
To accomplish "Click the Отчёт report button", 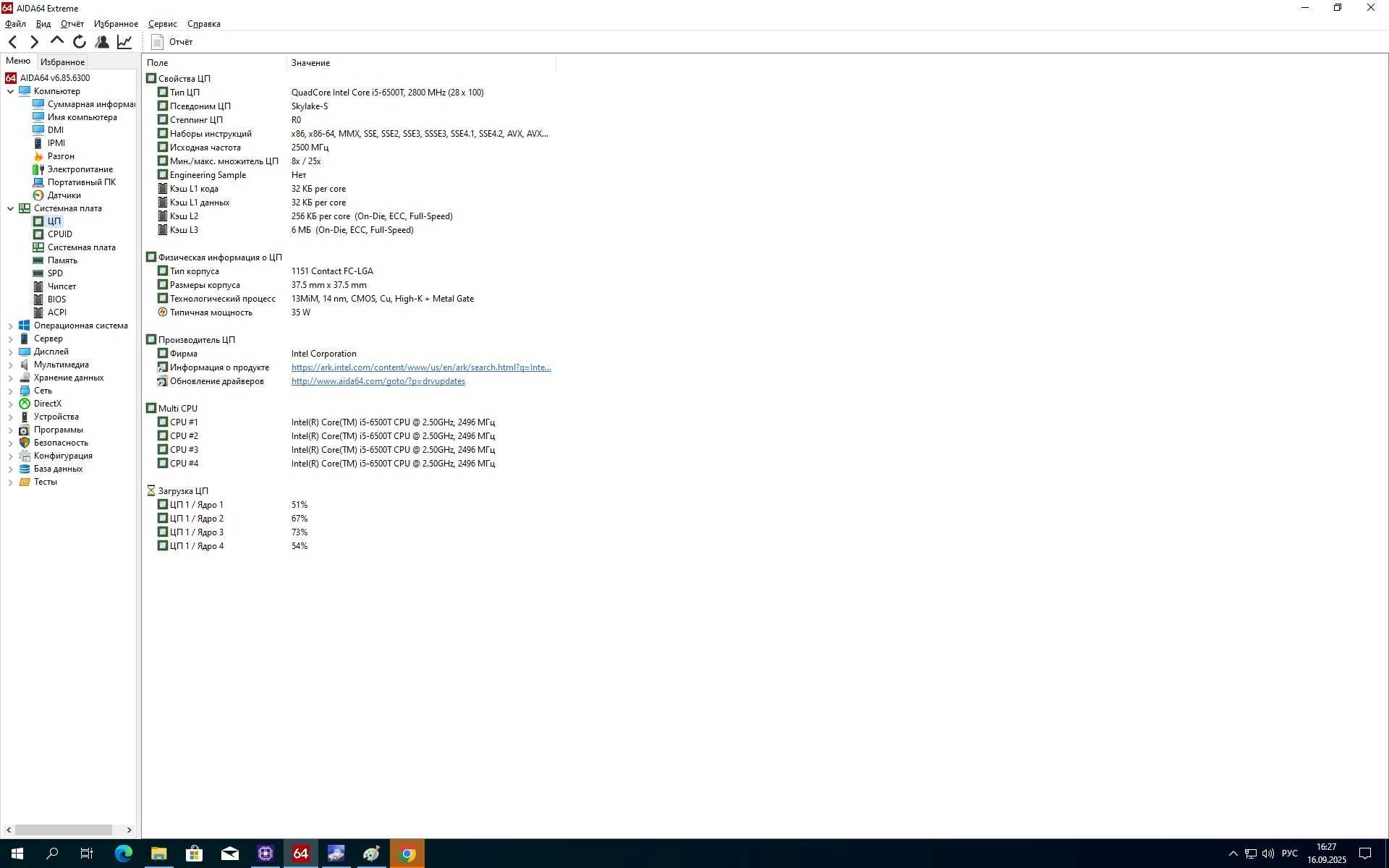I will [x=172, y=42].
